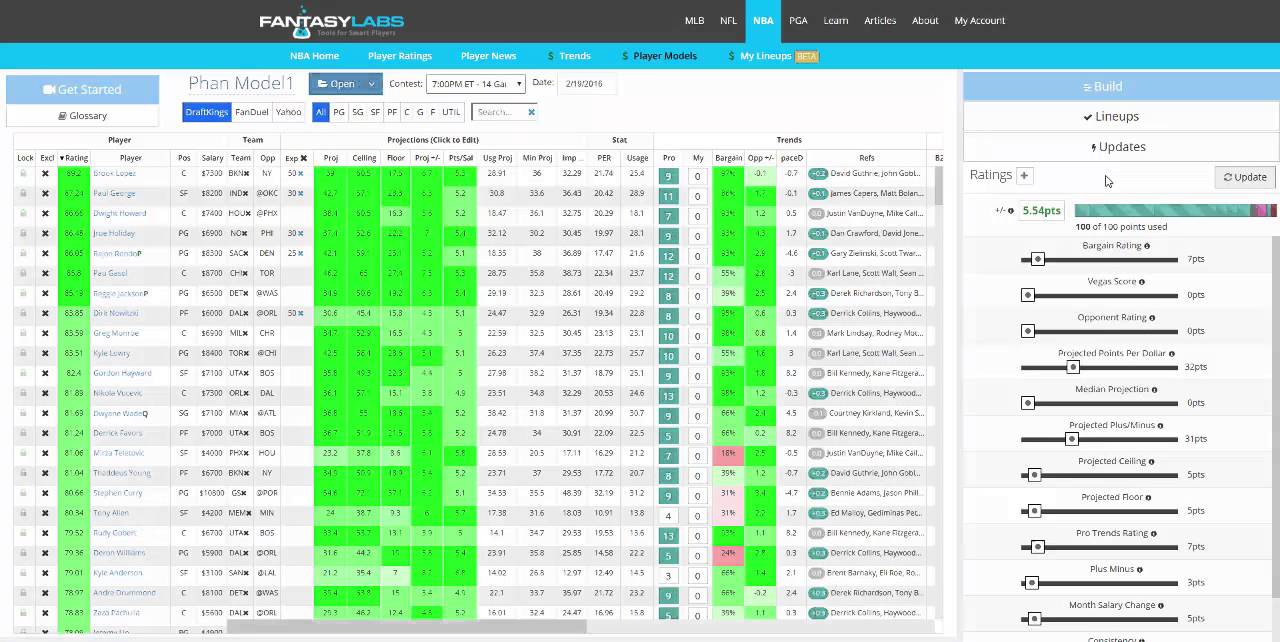Open the My Account link
Screen dimensions: 1280x642
click(x=979, y=21)
